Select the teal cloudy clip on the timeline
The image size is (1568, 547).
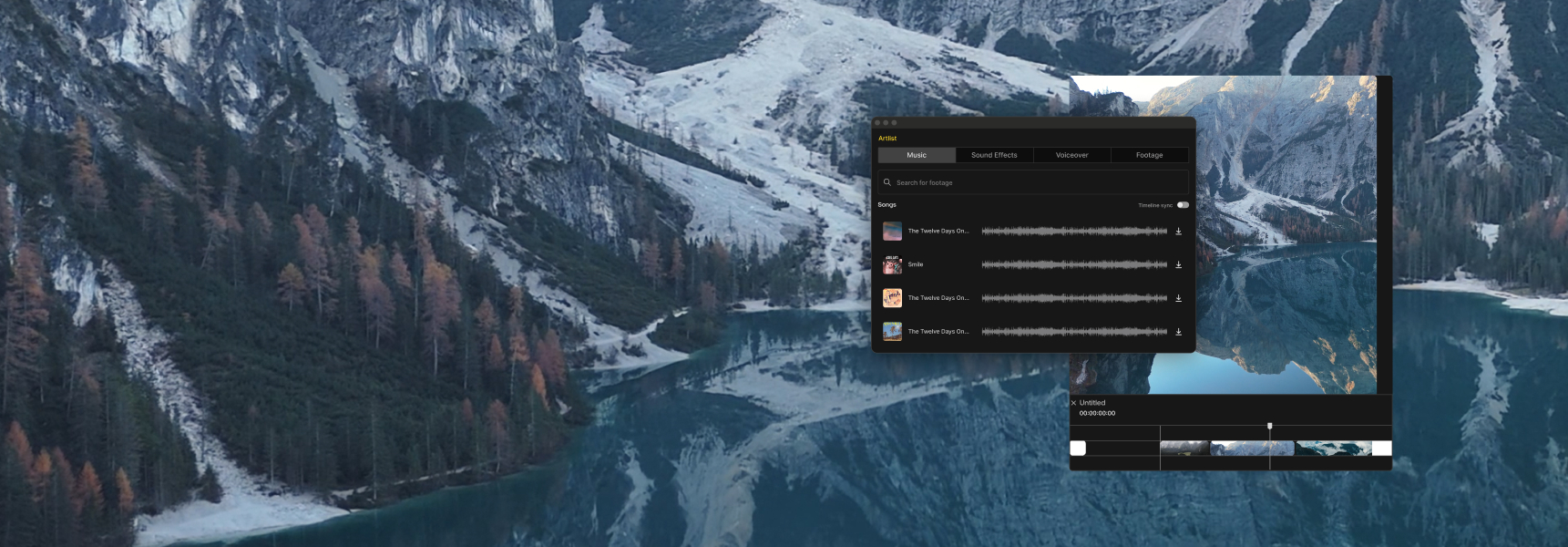(x=1333, y=448)
